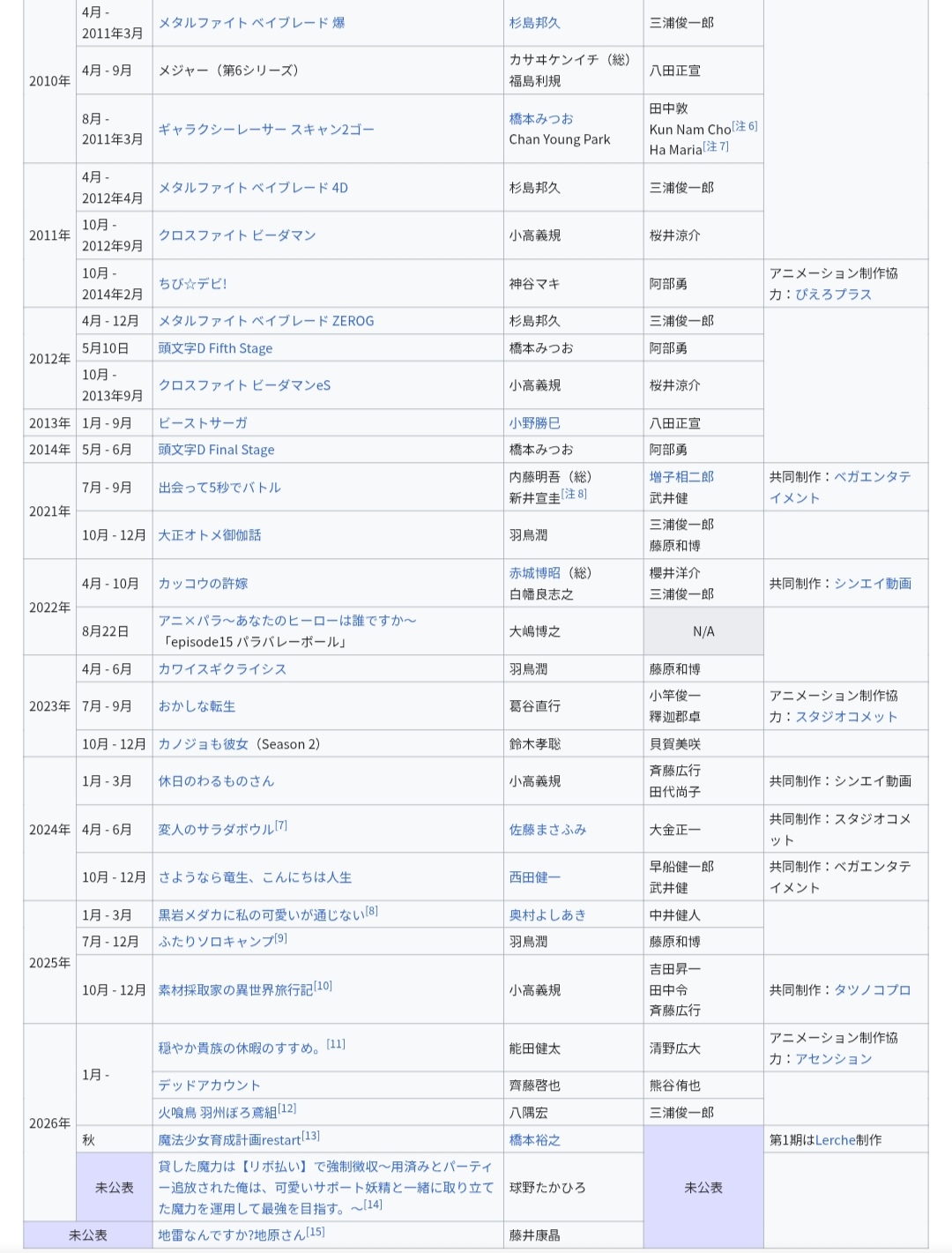Screen dimensions: 952x1253
Task: Click the 小野勝巳 director link
Action: [x=534, y=423]
